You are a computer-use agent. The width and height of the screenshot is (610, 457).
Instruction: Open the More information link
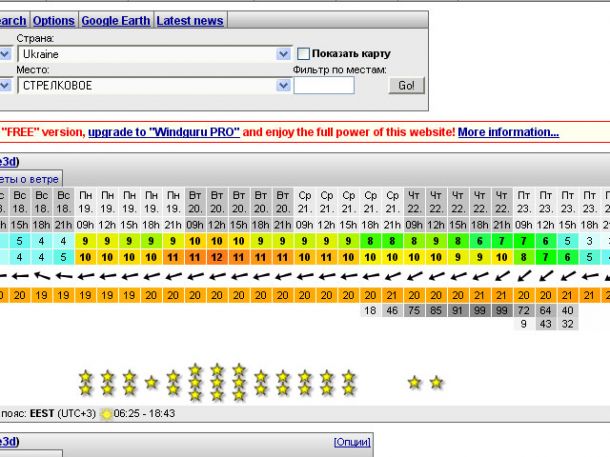tap(508, 132)
